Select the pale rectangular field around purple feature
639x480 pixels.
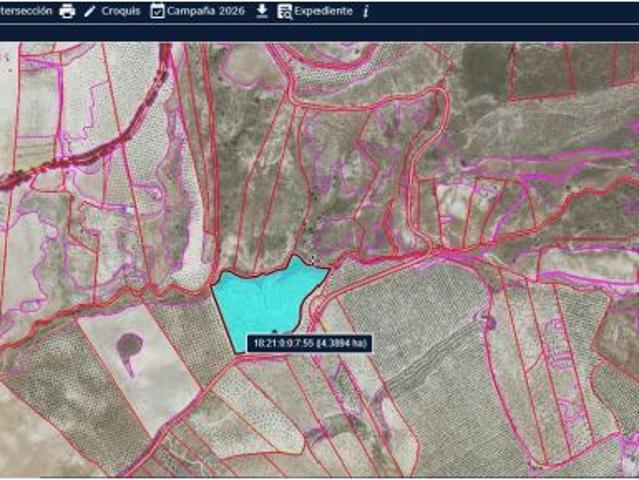[141, 367]
